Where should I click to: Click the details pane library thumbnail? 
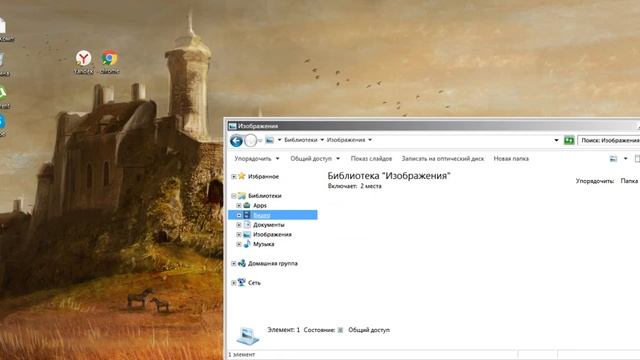(x=248, y=336)
